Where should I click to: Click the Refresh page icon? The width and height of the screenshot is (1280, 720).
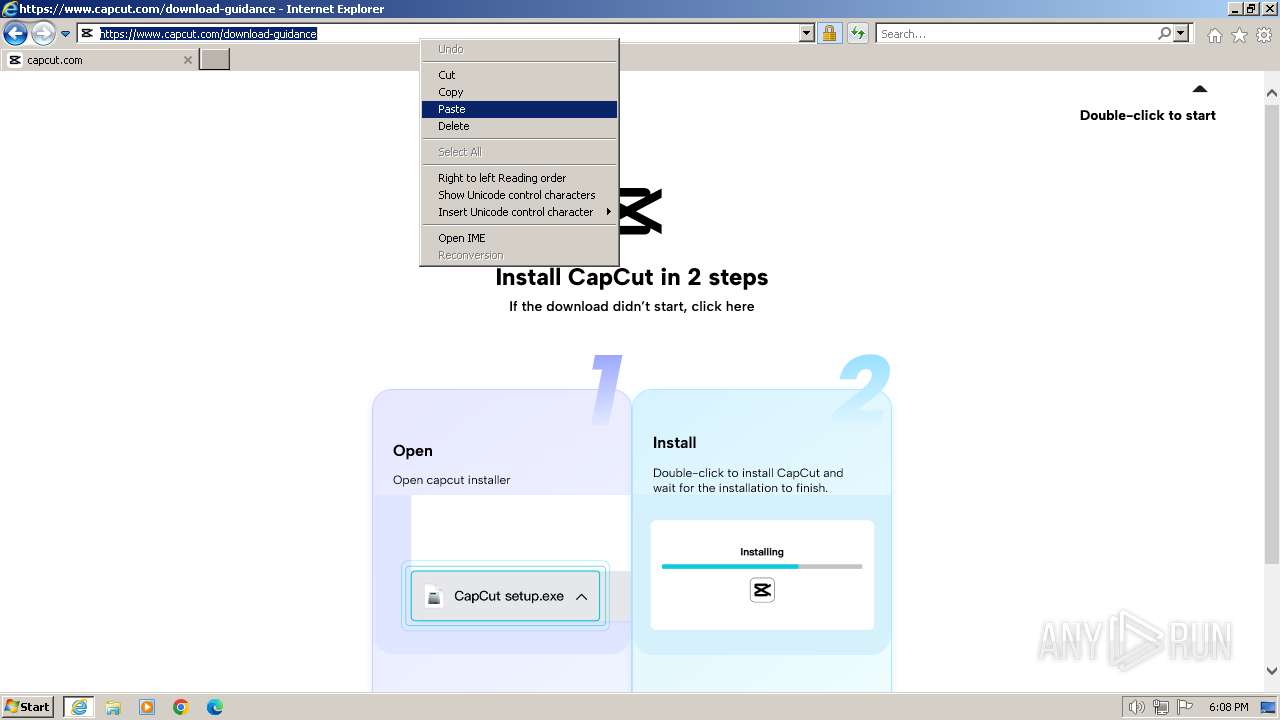coord(858,34)
